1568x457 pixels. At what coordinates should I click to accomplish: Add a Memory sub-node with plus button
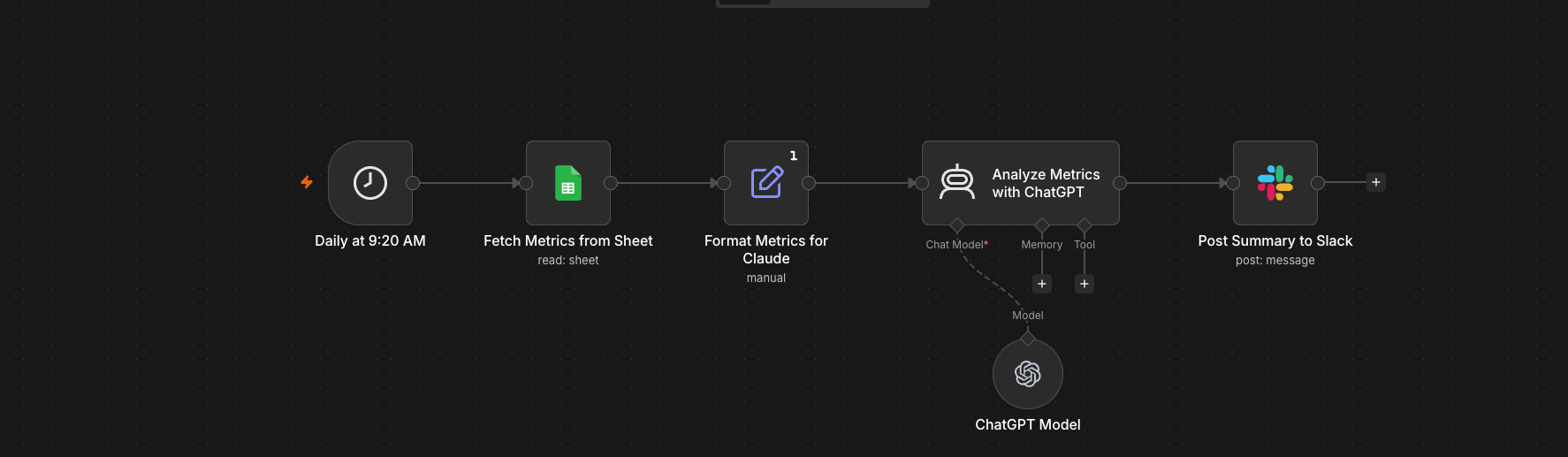pos(1042,284)
